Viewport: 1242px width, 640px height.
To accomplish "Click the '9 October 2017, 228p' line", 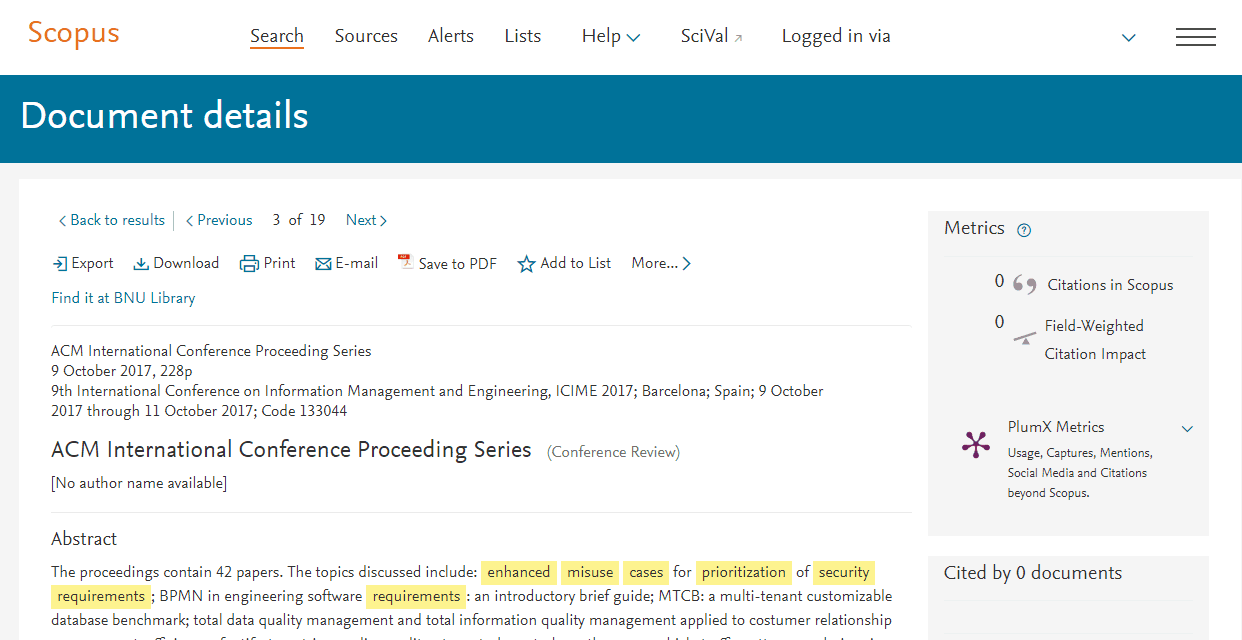I will coord(122,371).
